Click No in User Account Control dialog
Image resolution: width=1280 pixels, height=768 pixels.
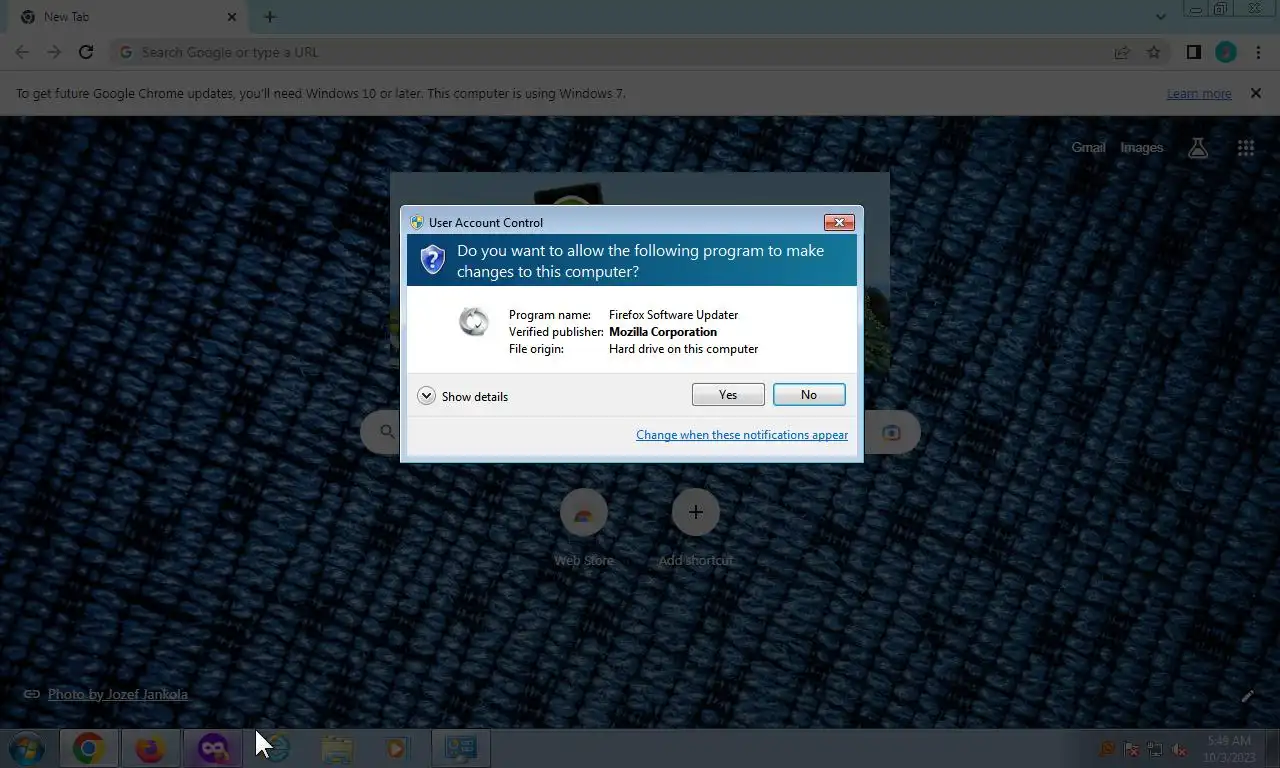[x=809, y=395]
